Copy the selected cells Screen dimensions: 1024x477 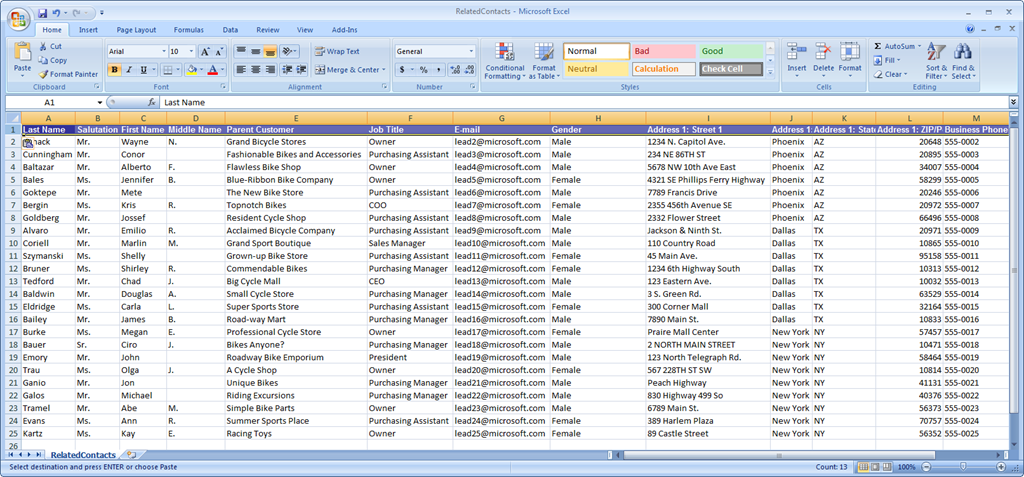click(52, 60)
